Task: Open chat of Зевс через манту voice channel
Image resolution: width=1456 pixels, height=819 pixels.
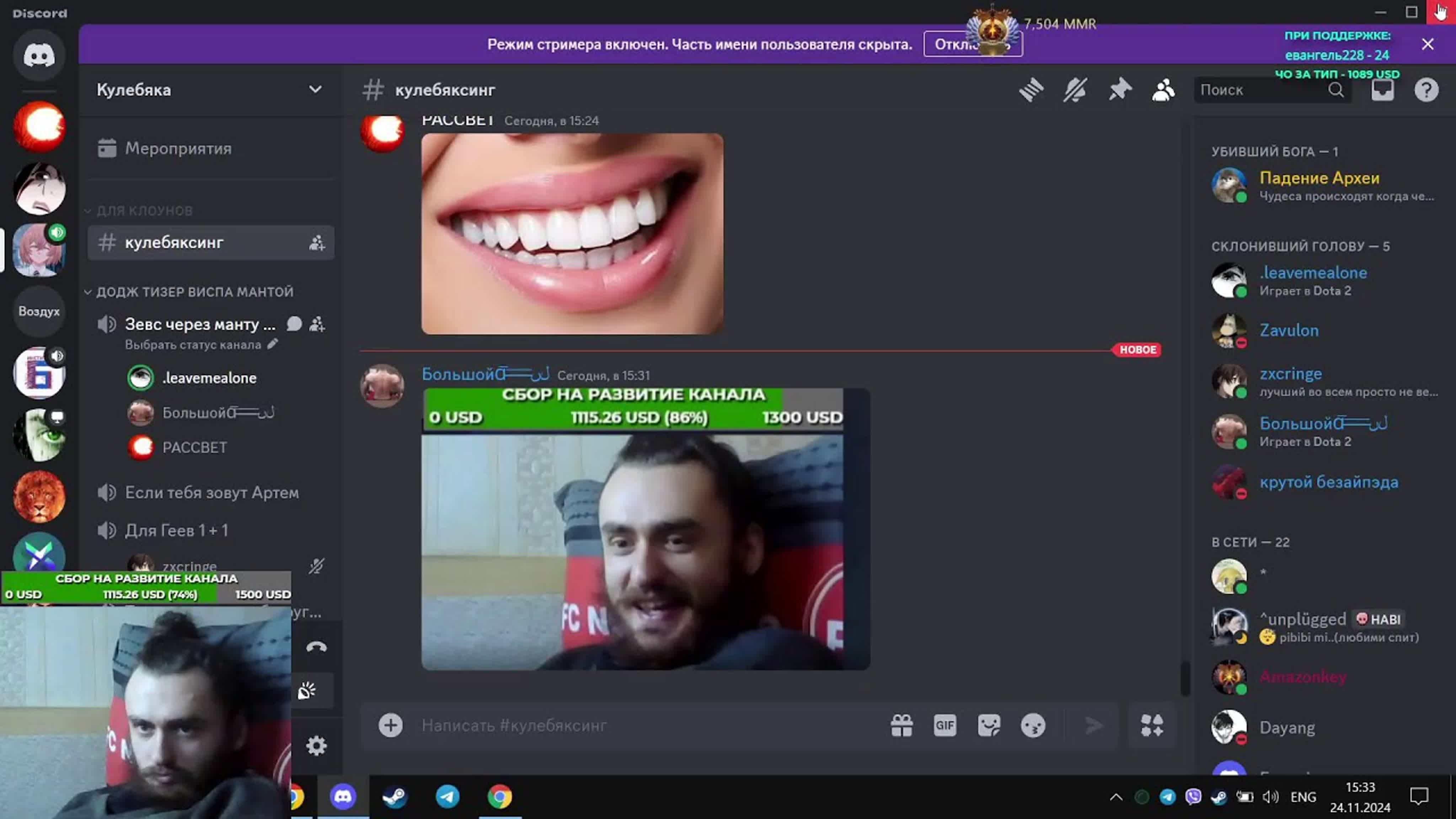Action: [x=294, y=324]
